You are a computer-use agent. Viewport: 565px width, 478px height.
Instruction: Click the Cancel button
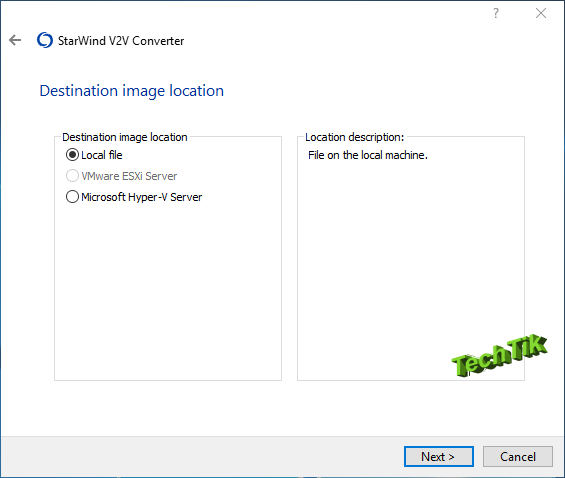[517, 456]
